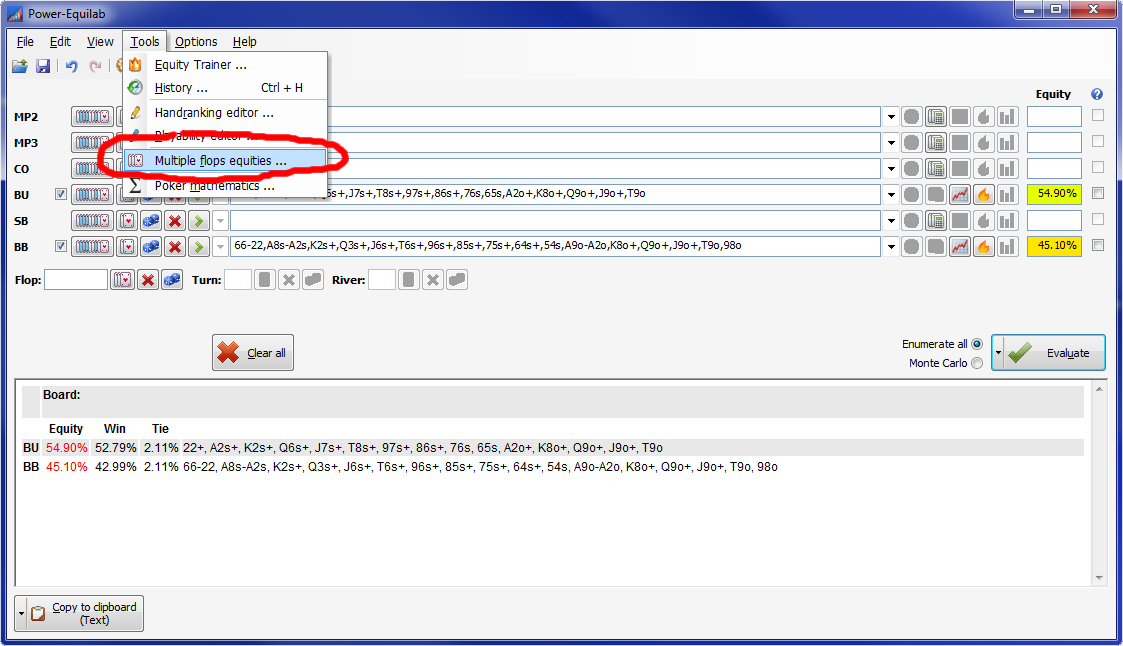
Task: Click the flame heatmap icon for BU
Action: 984,194
